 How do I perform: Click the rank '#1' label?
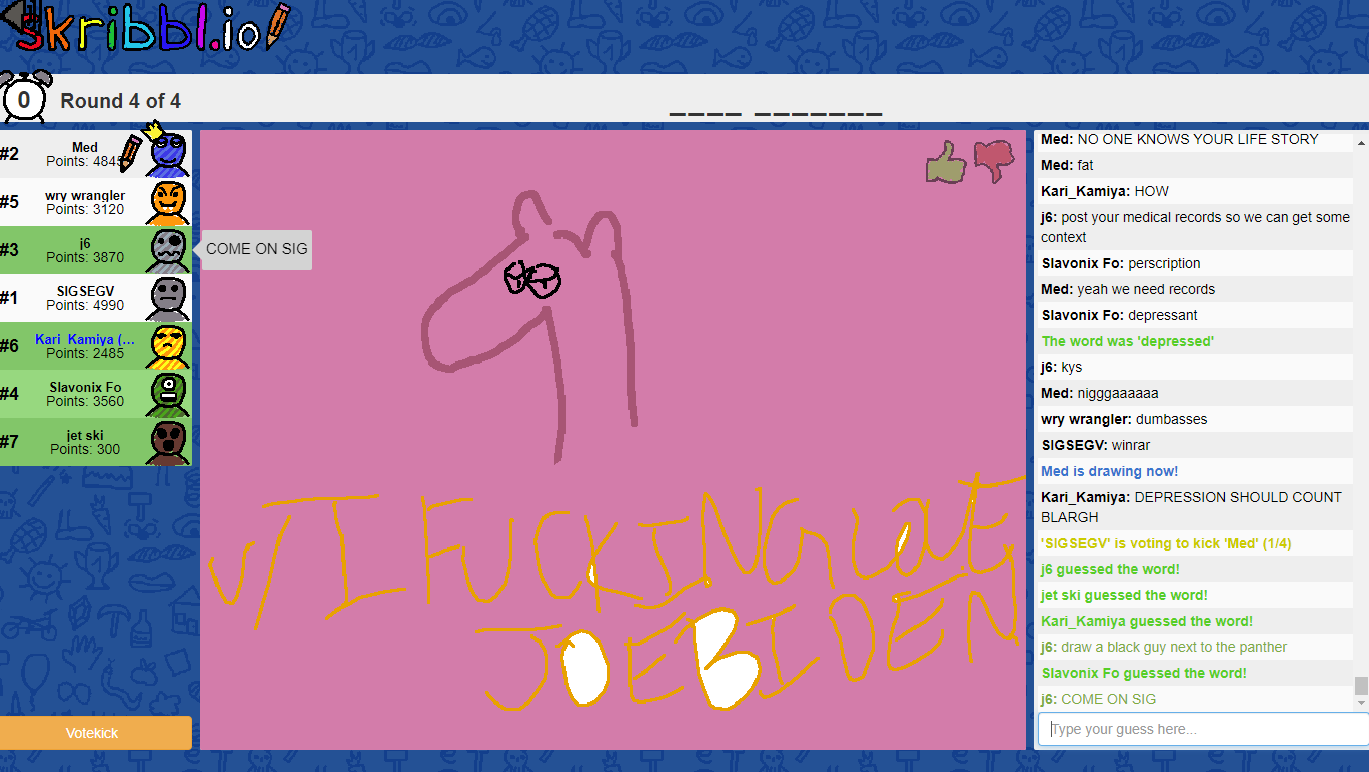(10, 298)
